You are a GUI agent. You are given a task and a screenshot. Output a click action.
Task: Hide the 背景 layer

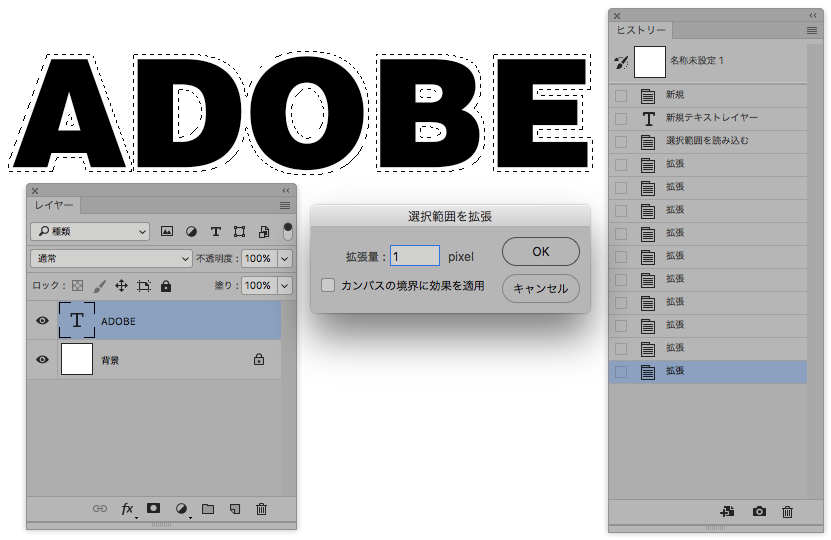[x=42, y=360]
